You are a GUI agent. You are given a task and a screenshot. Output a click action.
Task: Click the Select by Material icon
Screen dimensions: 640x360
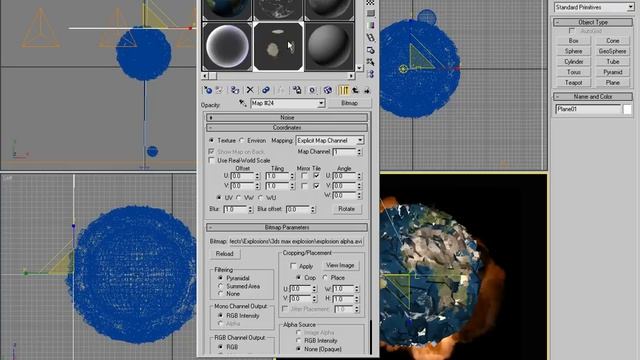(x=370, y=62)
